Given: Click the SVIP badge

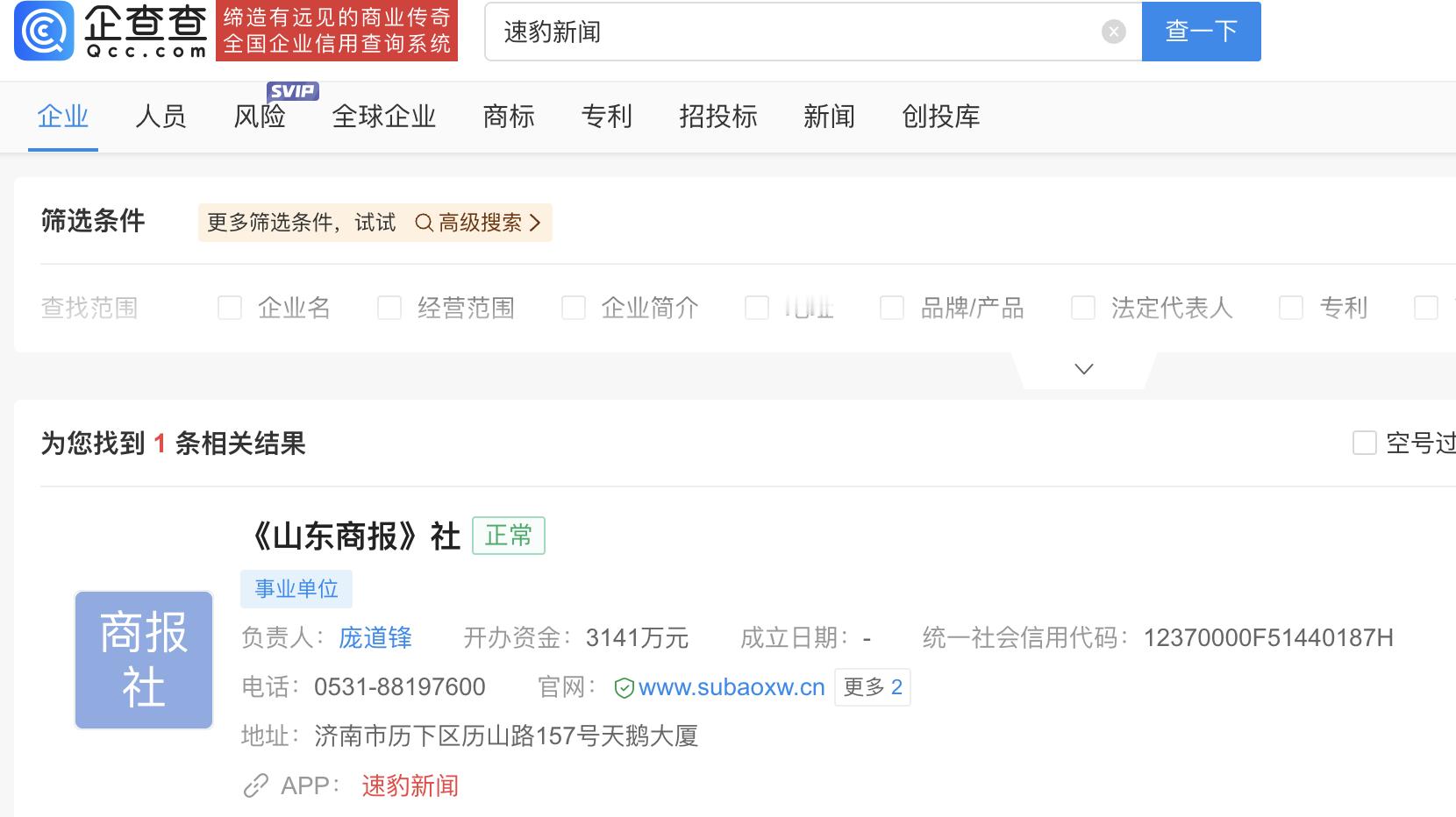Looking at the screenshot, I should pyautogui.click(x=293, y=91).
